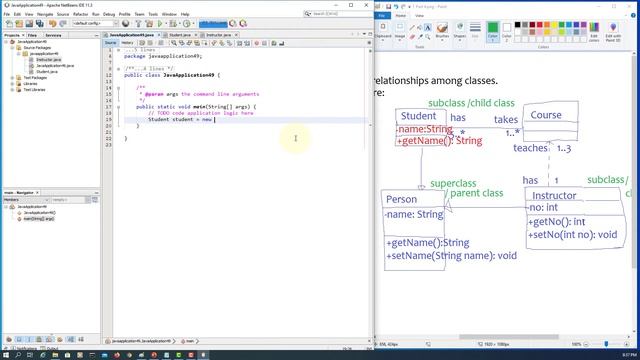Collapse JavaApplication49 project node
The image size is (640, 360).
(6, 42)
